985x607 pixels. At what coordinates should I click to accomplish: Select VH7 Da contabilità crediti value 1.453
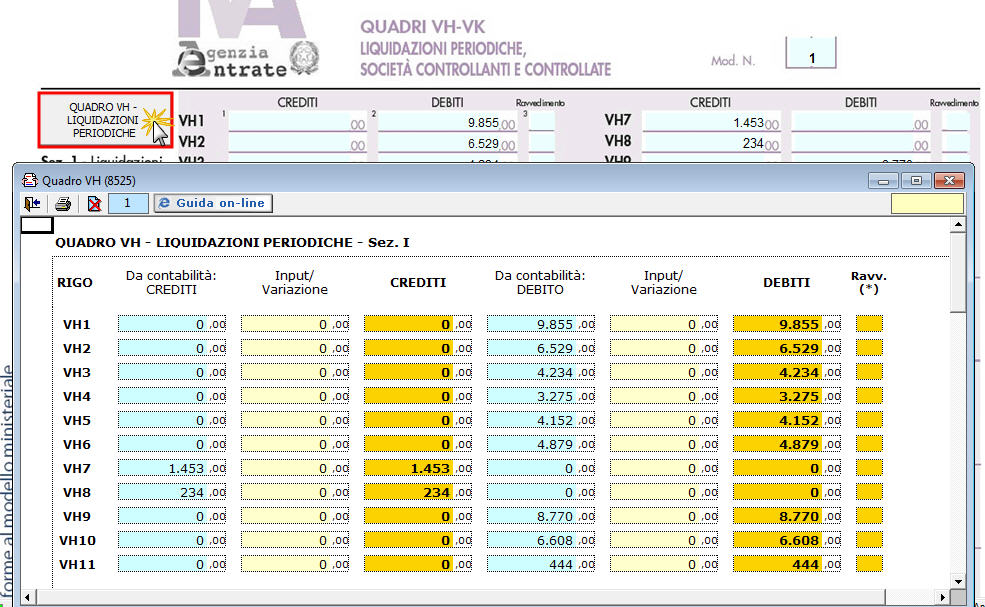click(171, 468)
